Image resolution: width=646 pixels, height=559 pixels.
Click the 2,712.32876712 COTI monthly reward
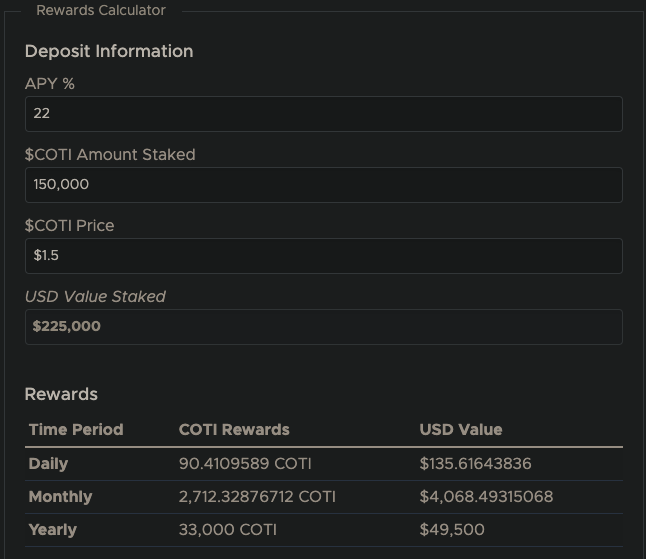257,497
